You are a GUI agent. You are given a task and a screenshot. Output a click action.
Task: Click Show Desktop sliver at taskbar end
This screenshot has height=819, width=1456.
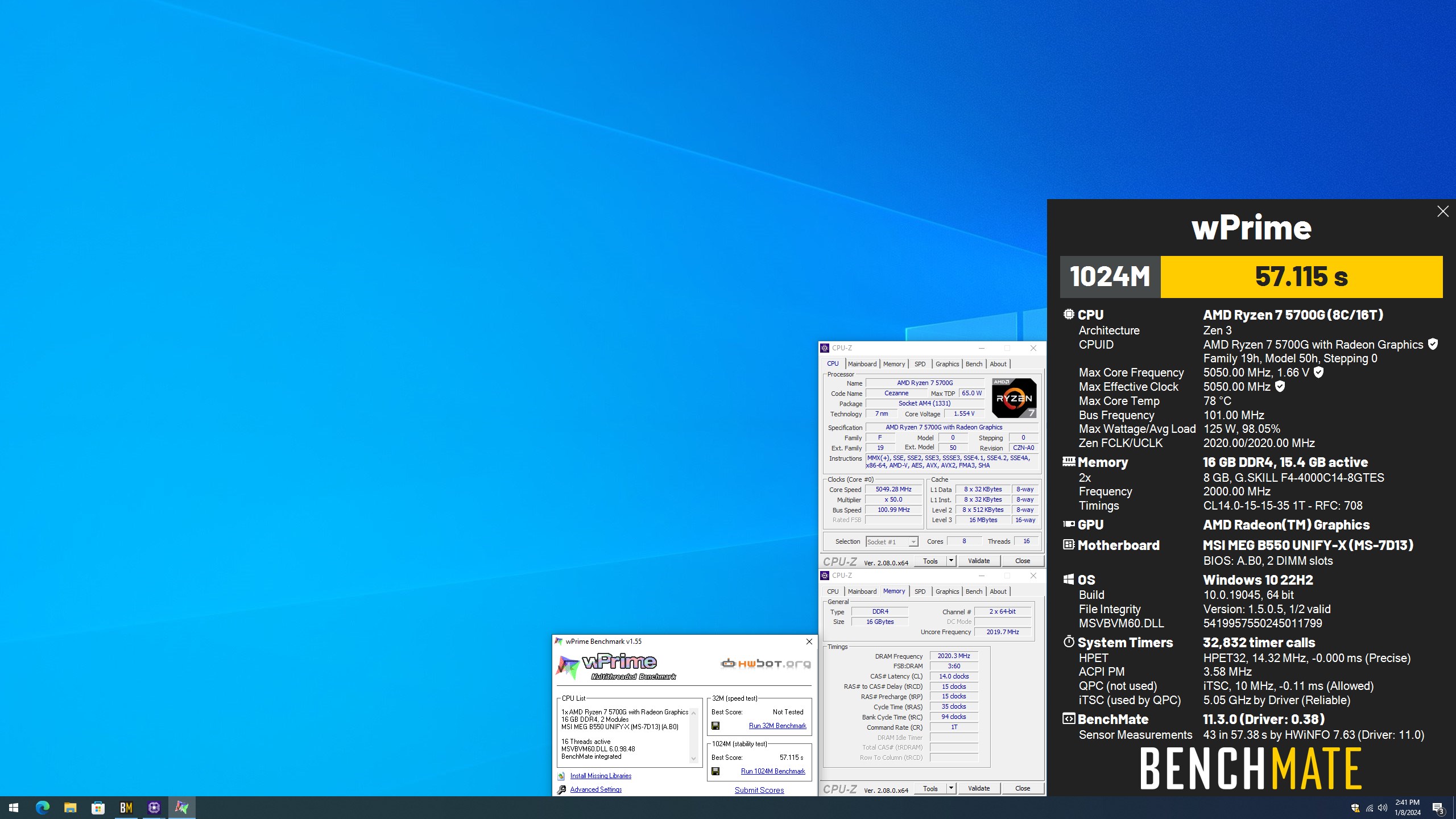click(1454, 808)
